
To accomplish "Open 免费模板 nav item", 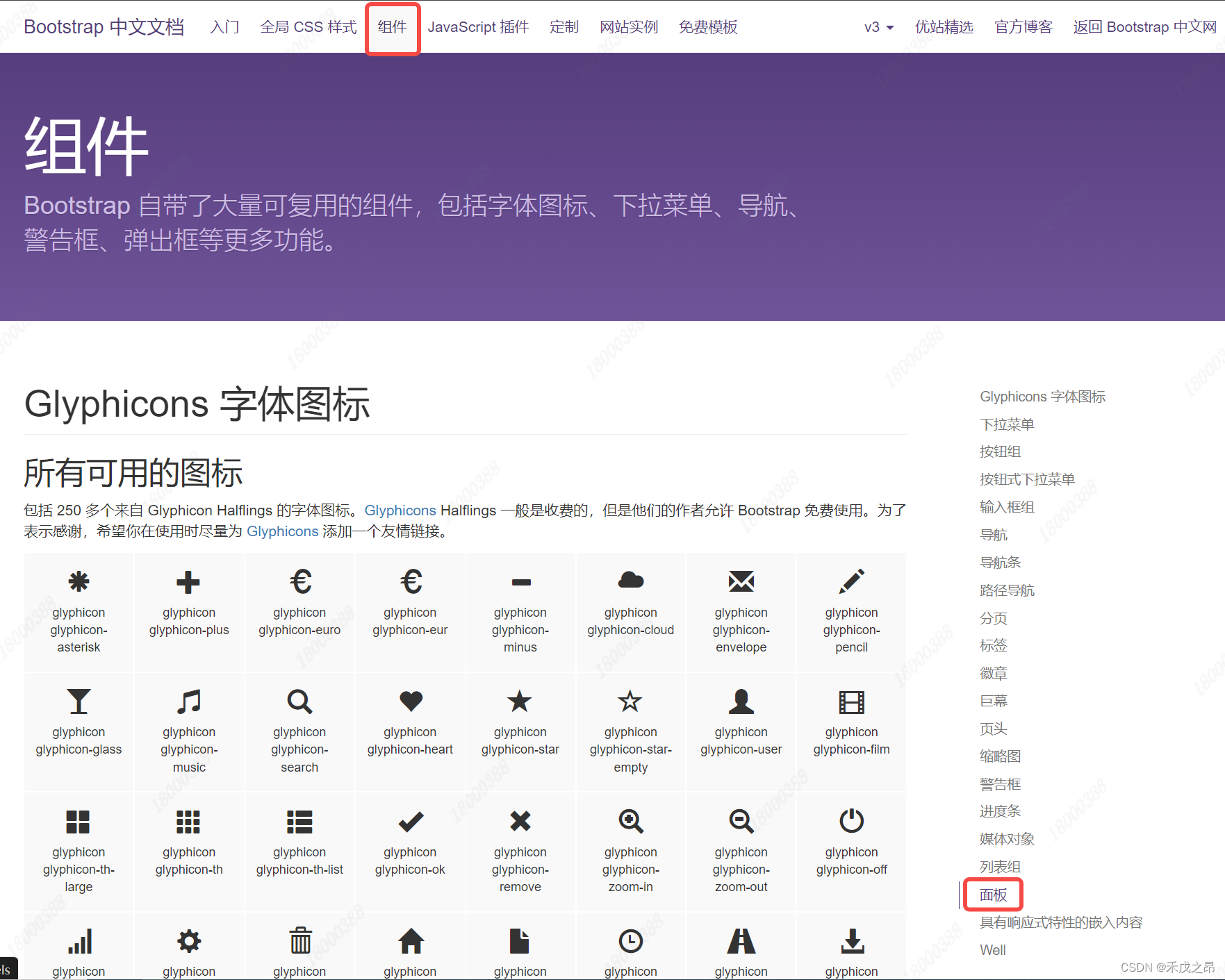I will 708,27.
